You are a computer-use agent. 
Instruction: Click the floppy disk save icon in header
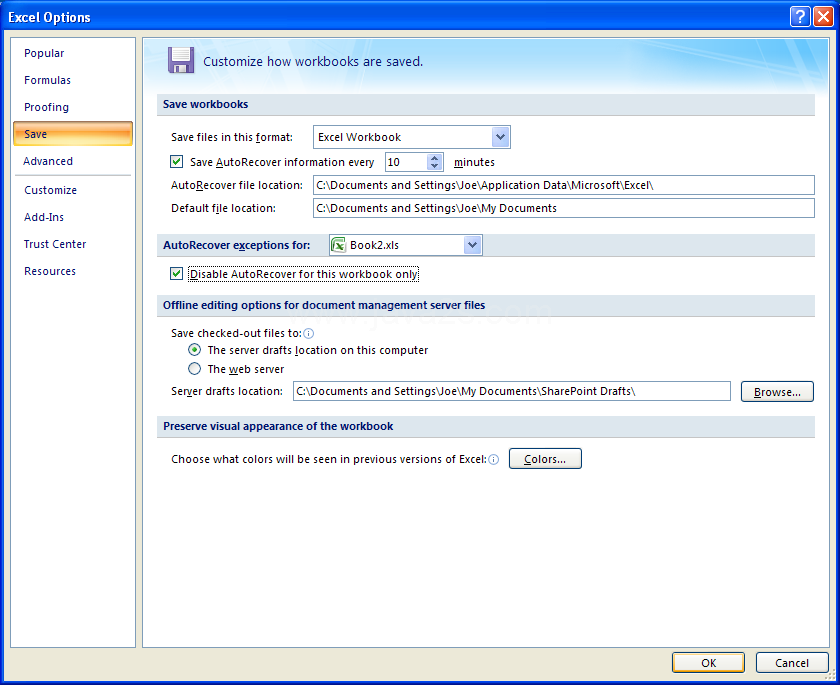pyautogui.click(x=181, y=60)
